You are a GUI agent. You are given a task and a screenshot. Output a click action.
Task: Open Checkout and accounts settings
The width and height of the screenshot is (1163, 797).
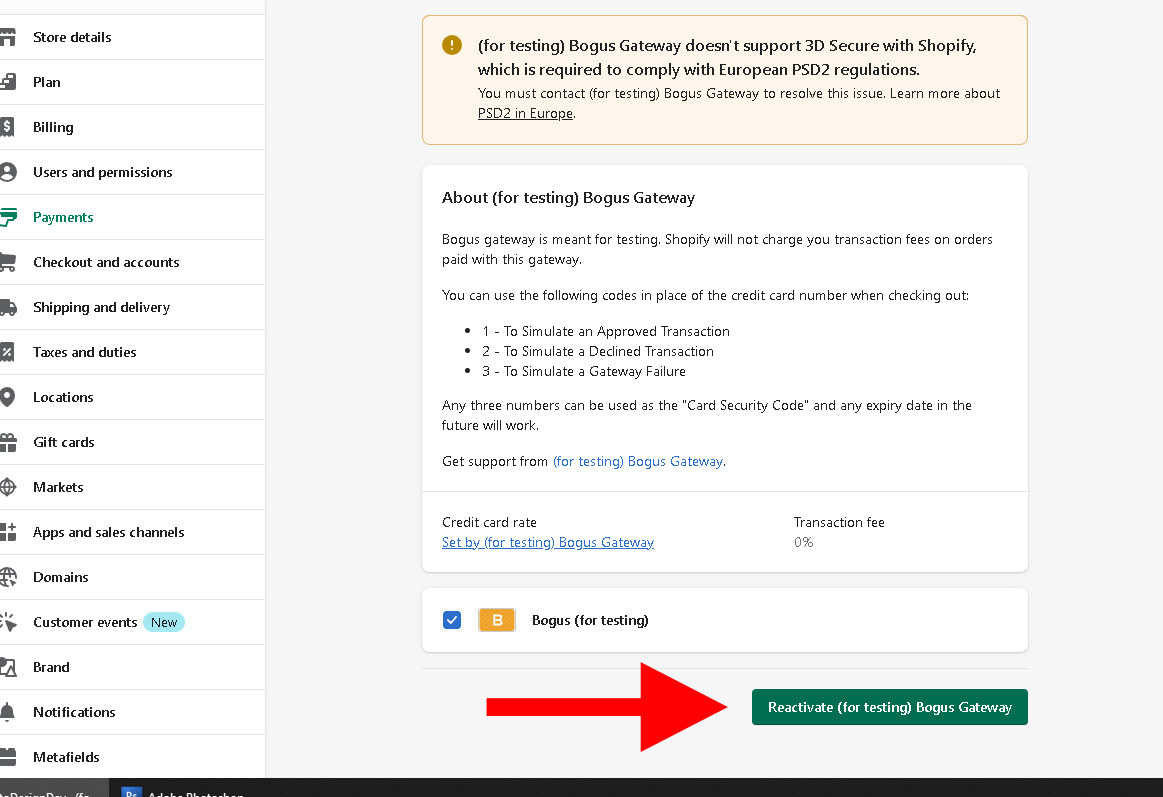pyautogui.click(x=132, y=262)
